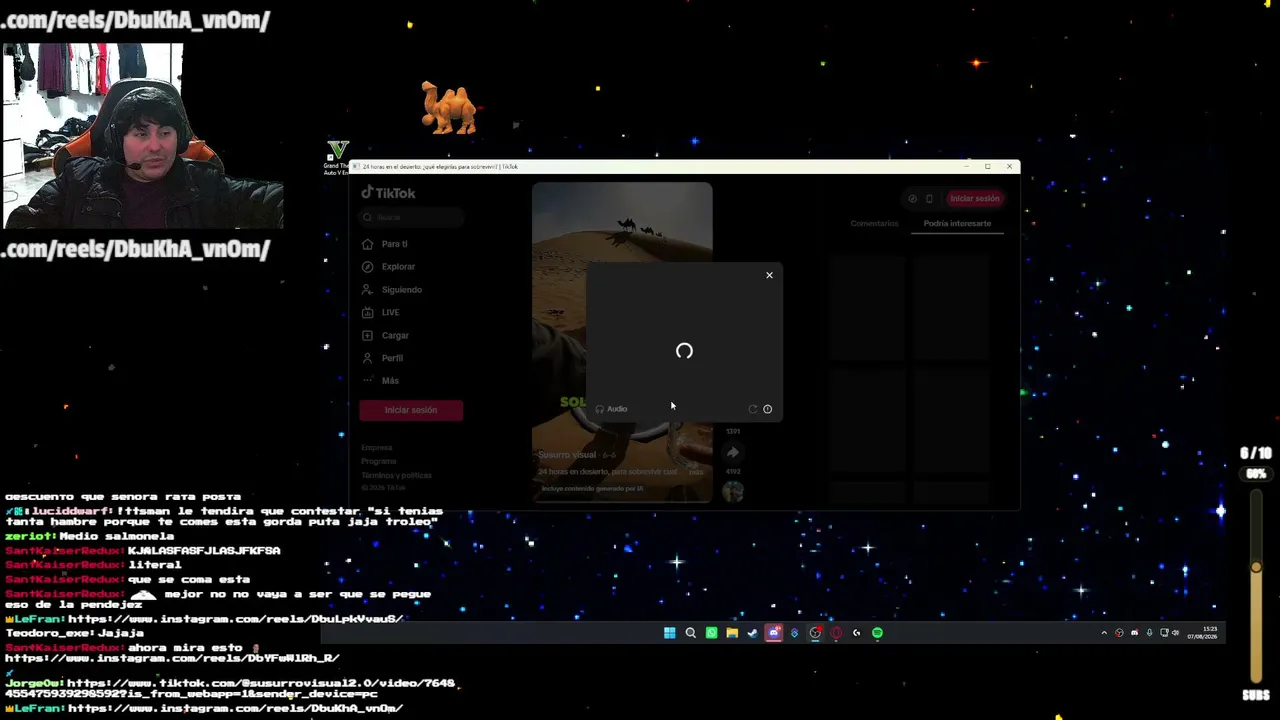1280x720 pixels.
Task: Click the TikTok logo in the sidebar
Action: 388,193
